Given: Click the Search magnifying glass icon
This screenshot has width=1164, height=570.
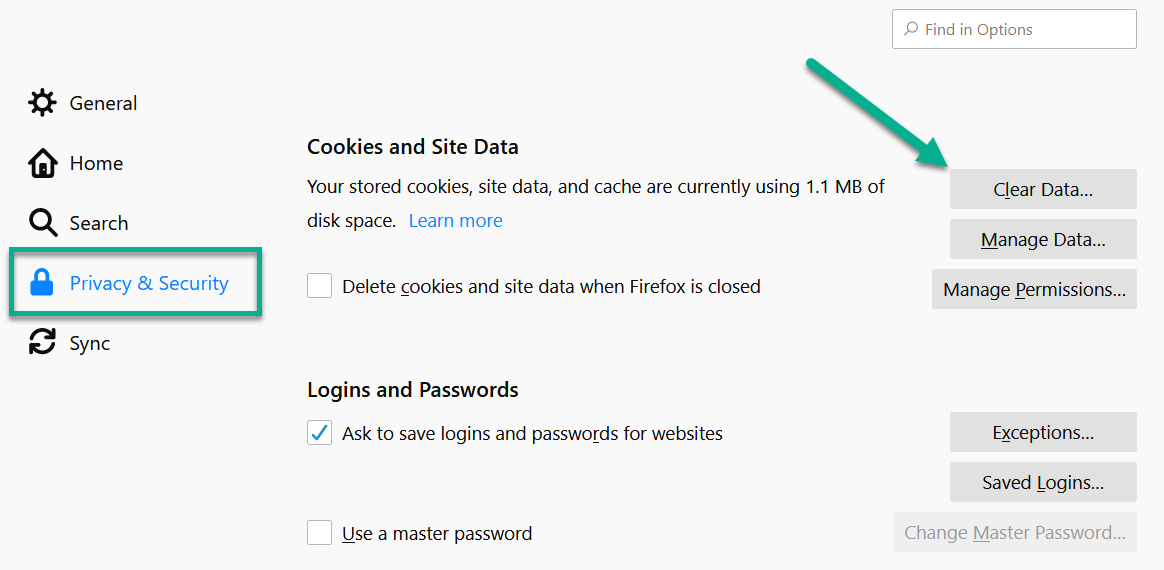Looking at the screenshot, I should [42, 223].
